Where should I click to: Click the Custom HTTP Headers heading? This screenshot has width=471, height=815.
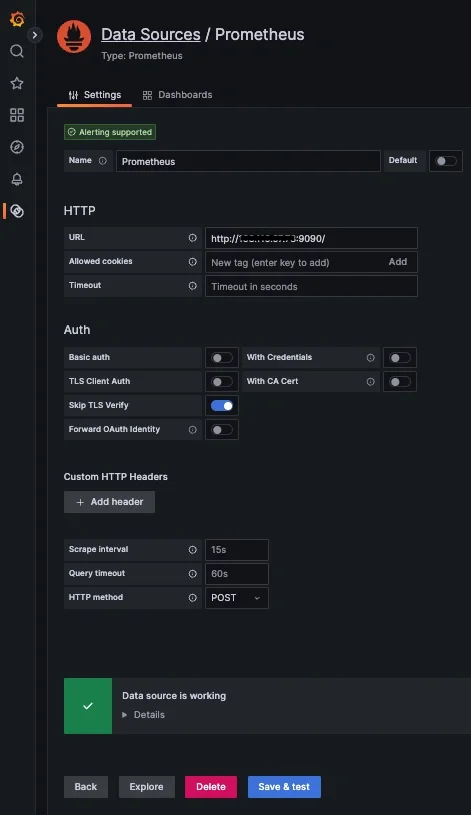pos(115,477)
